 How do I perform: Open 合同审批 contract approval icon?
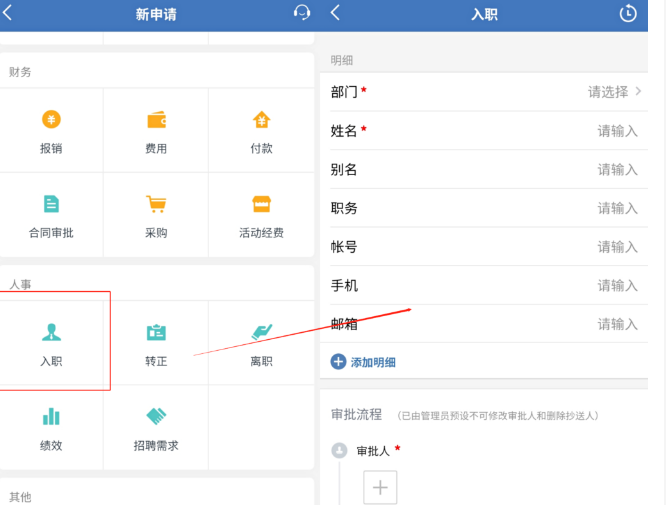pos(51,205)
